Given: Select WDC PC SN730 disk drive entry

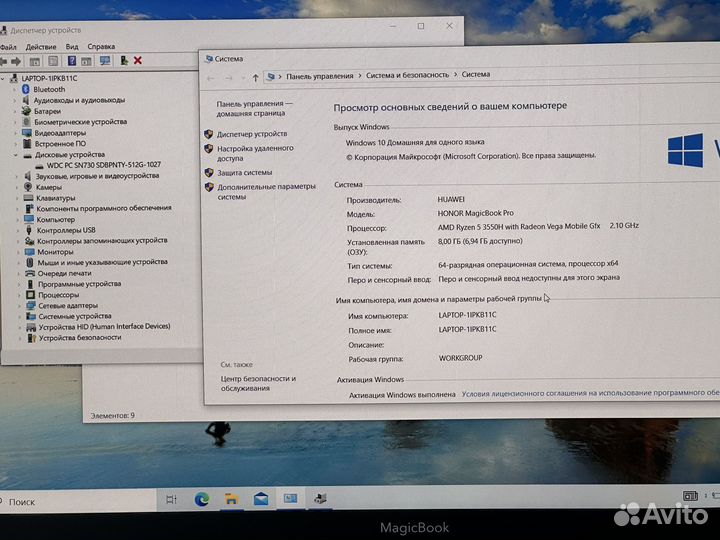Looking at the screenshot, I should (x=103, y=165).
